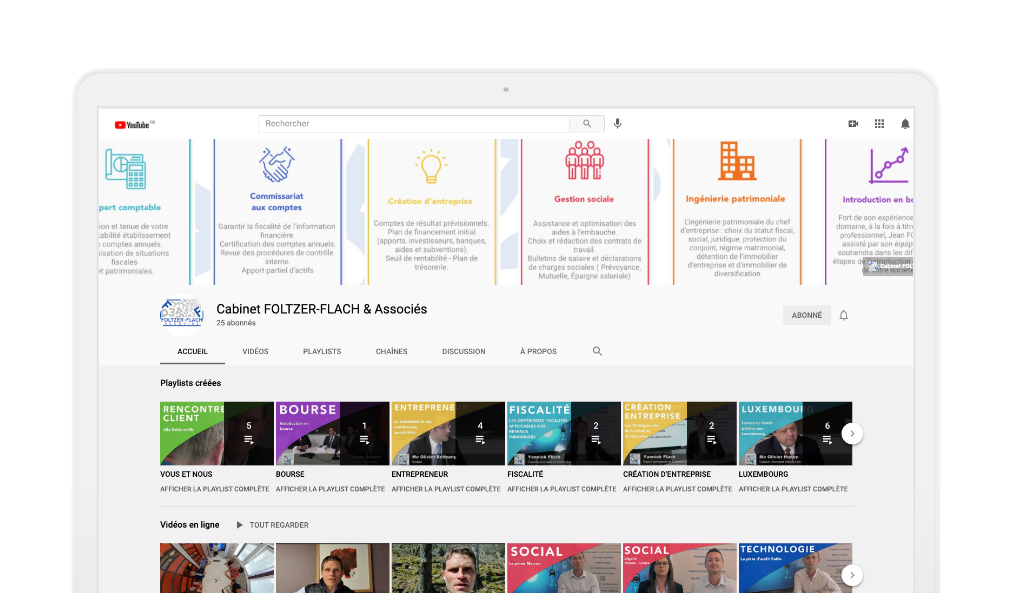Screen dimensions: 1012x593
Task: Open the notifications bell in header
Action: pos(905,124)
